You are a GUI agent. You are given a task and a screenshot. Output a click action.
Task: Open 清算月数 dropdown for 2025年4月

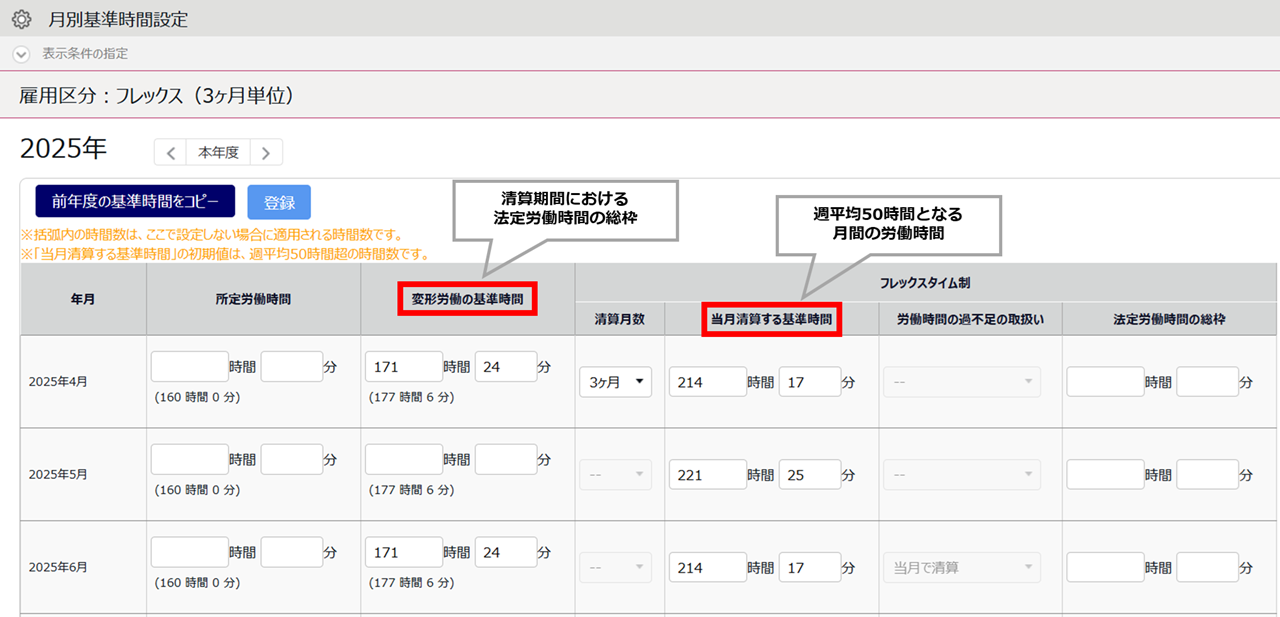click(616, 382)
